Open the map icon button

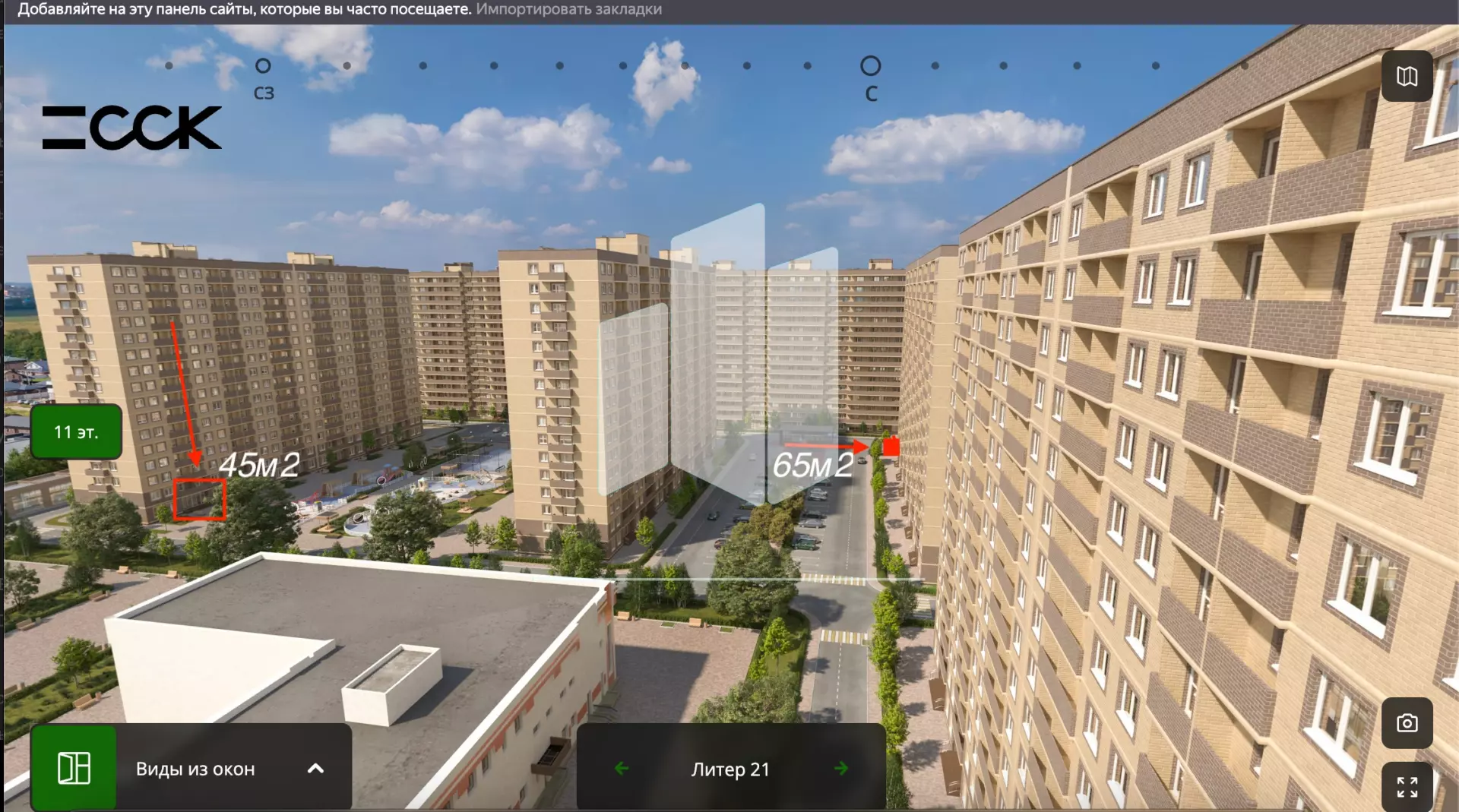pyautogui.click(x=1407, y=76)
